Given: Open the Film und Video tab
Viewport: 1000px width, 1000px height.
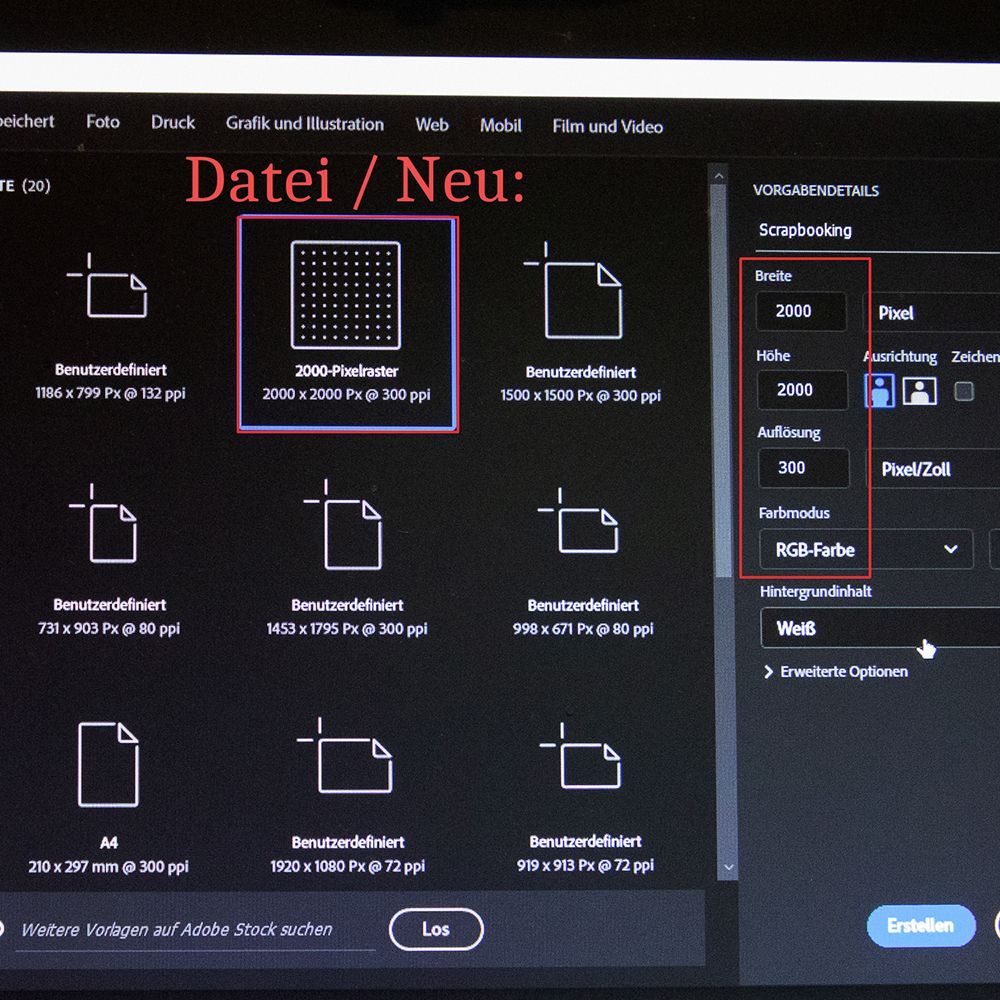Looking at the screenshot, I should (x=607, y=126).
